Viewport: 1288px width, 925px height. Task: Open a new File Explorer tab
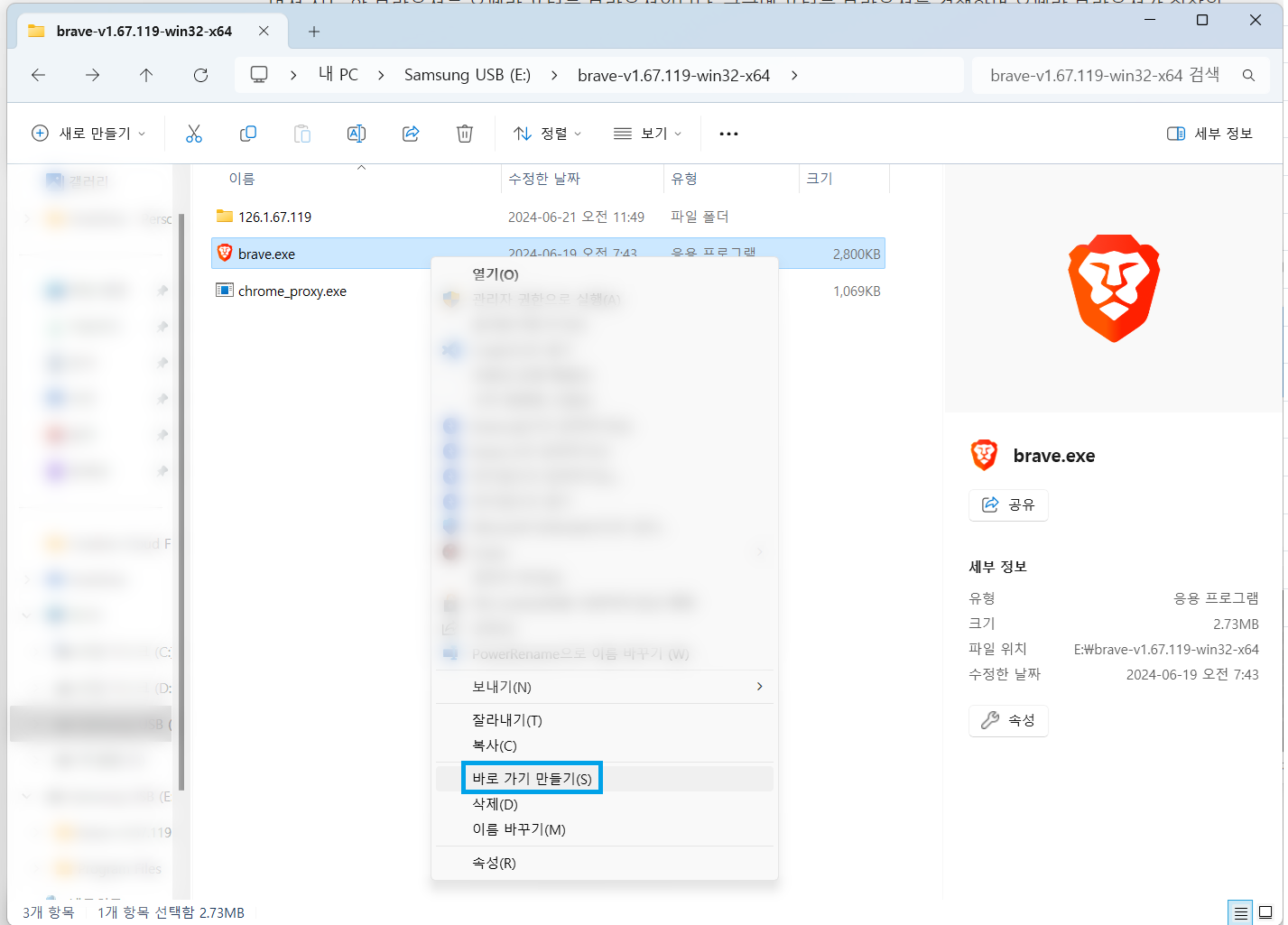pyautogui.click(x=313, y=32)
